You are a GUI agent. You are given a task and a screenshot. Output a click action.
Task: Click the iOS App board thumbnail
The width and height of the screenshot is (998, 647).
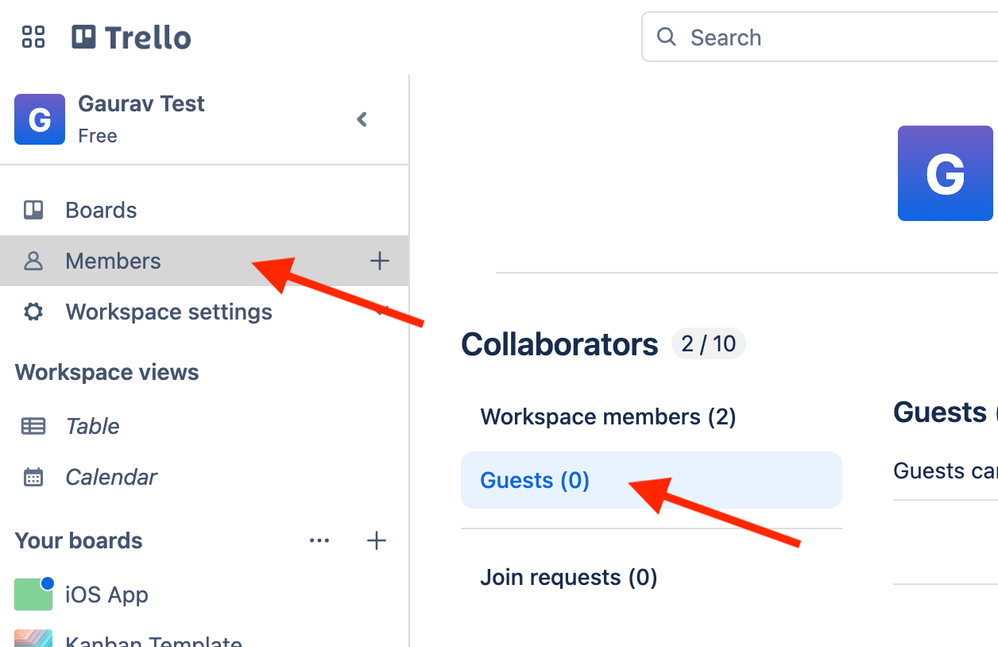point(34,594)
